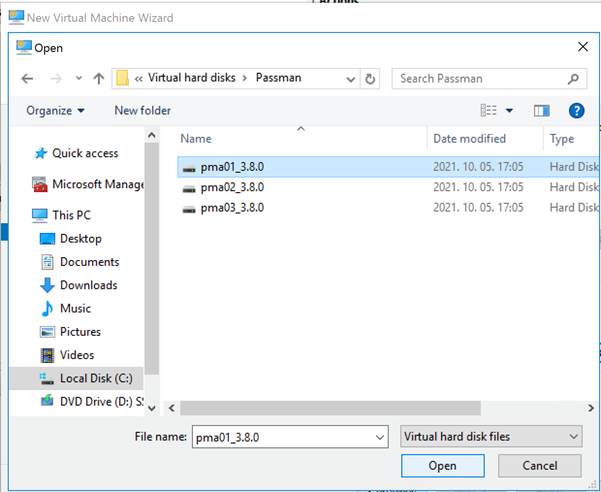Screen dimensions: 601x492
Task: Go up one folder level arrow
Action: (99, 79)
